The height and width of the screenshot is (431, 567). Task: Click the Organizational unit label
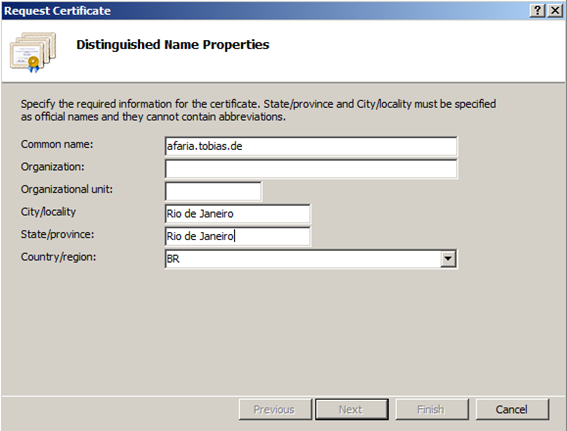pos(67,189)
